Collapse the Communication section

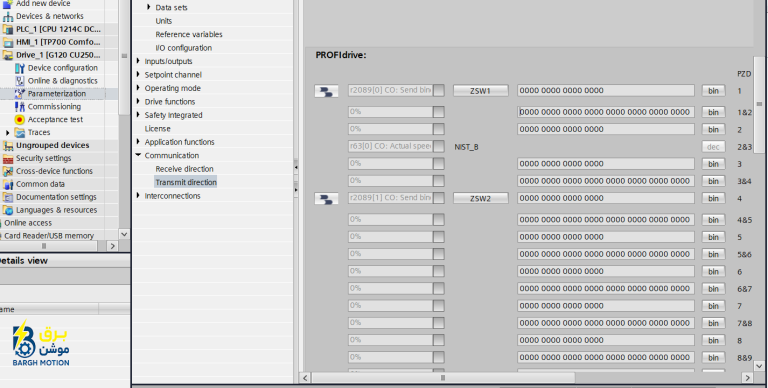coord(138,155)
